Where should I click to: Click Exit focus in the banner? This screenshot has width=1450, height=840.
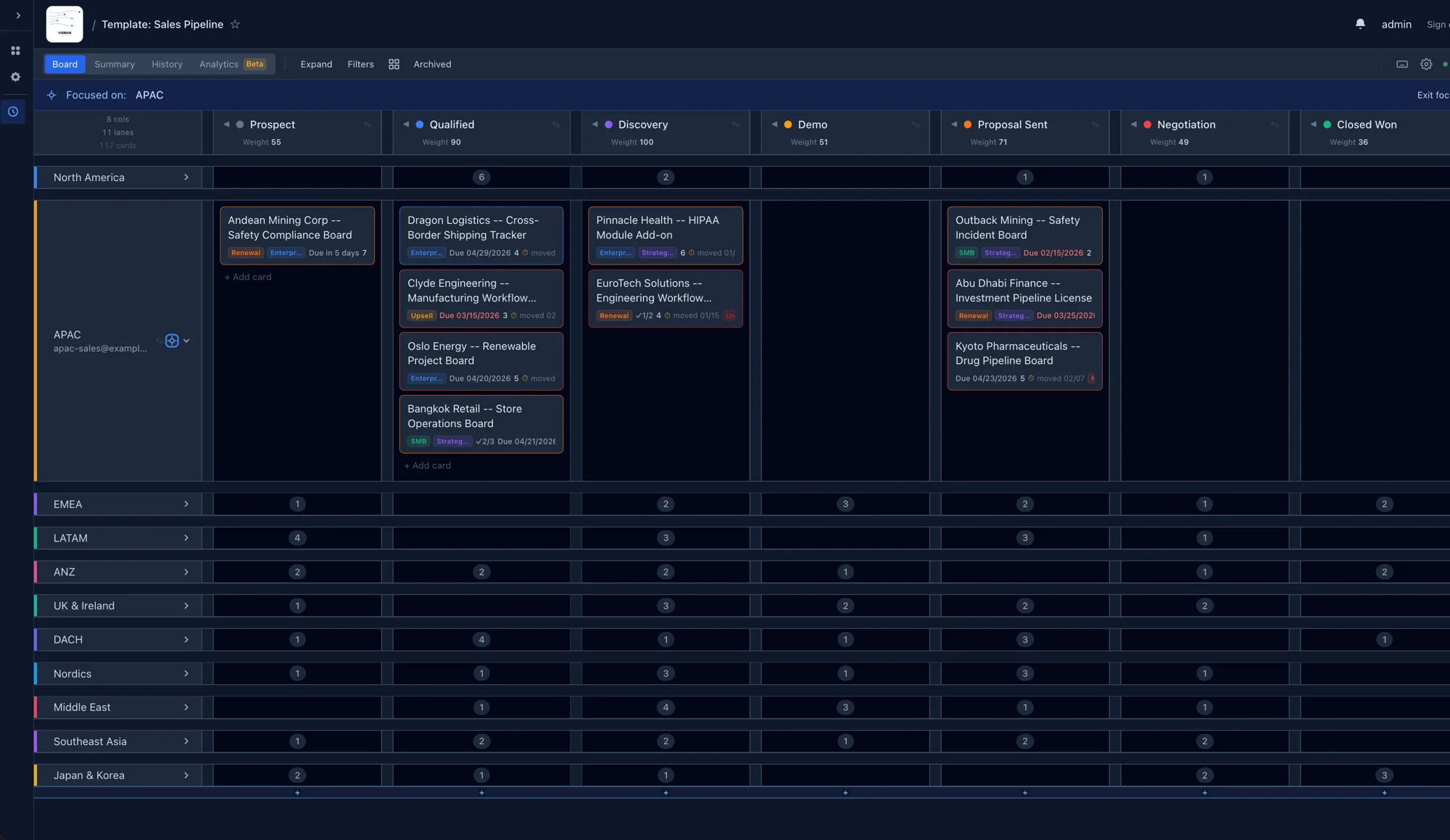tap(1433, 95)
